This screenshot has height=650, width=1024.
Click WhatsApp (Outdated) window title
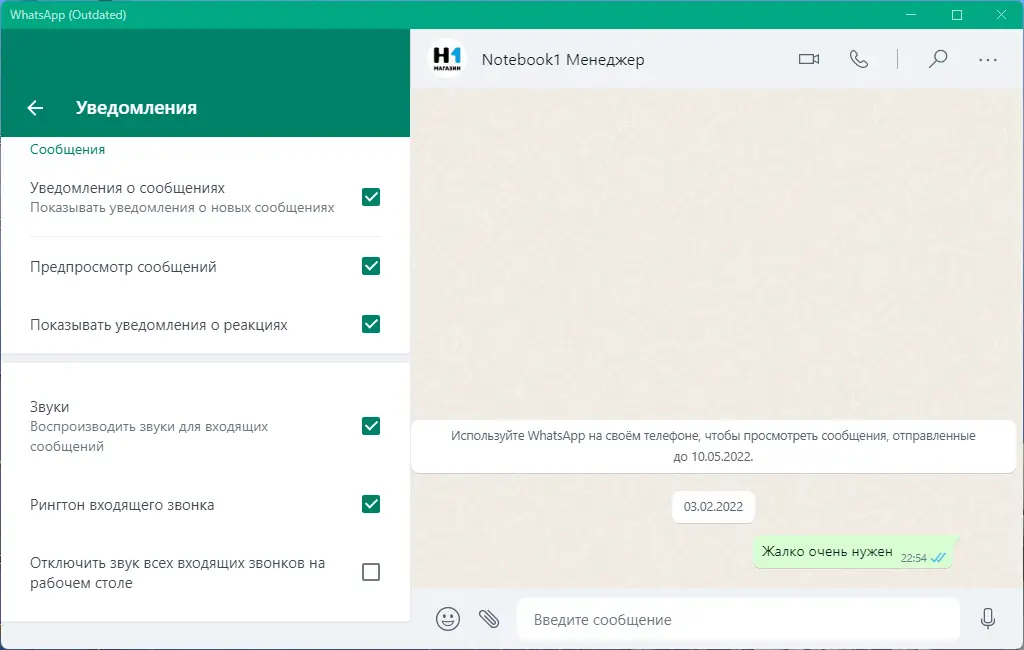click(68, 14)
